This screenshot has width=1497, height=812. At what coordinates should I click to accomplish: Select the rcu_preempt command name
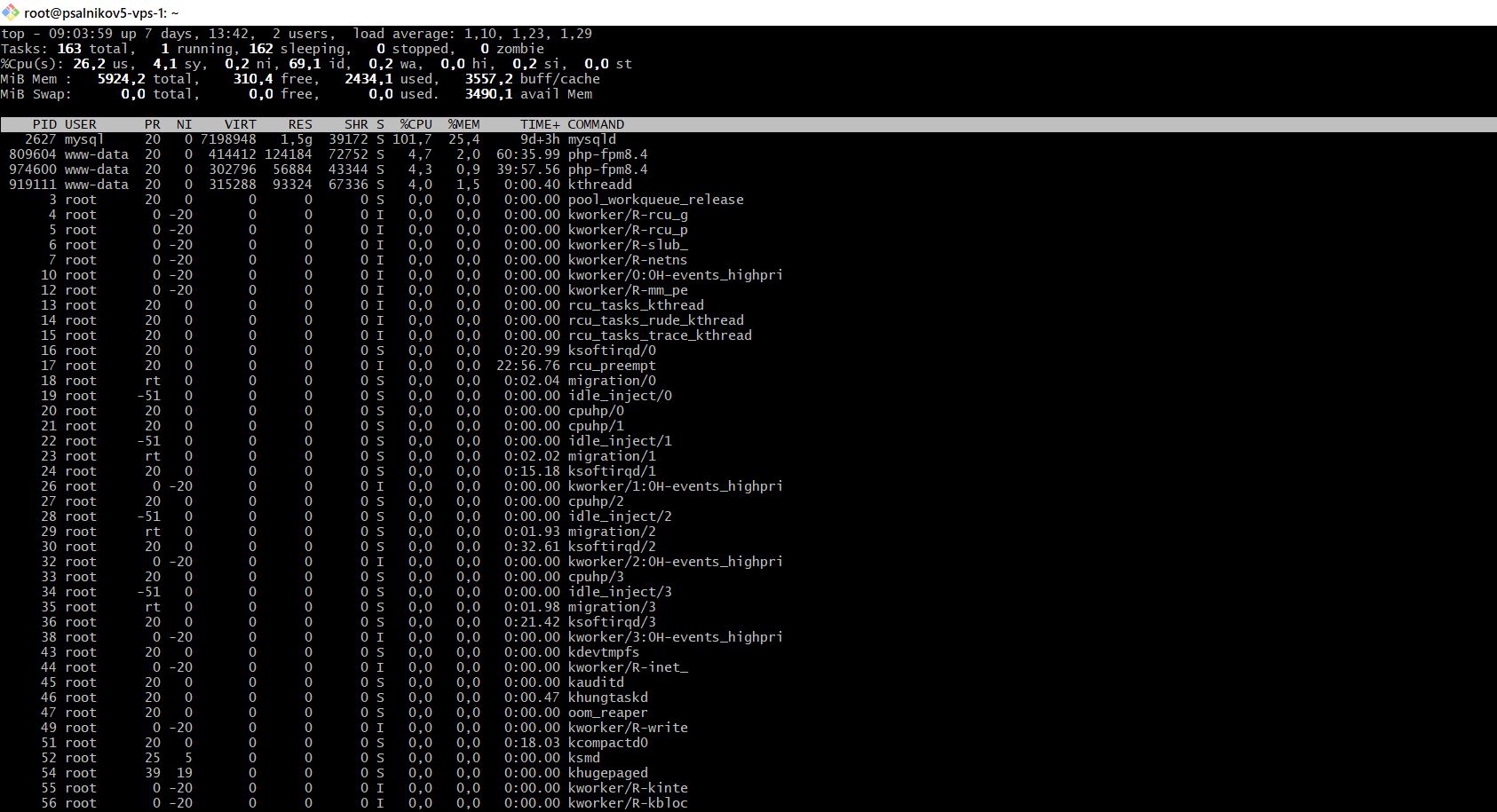coord(612,366)
